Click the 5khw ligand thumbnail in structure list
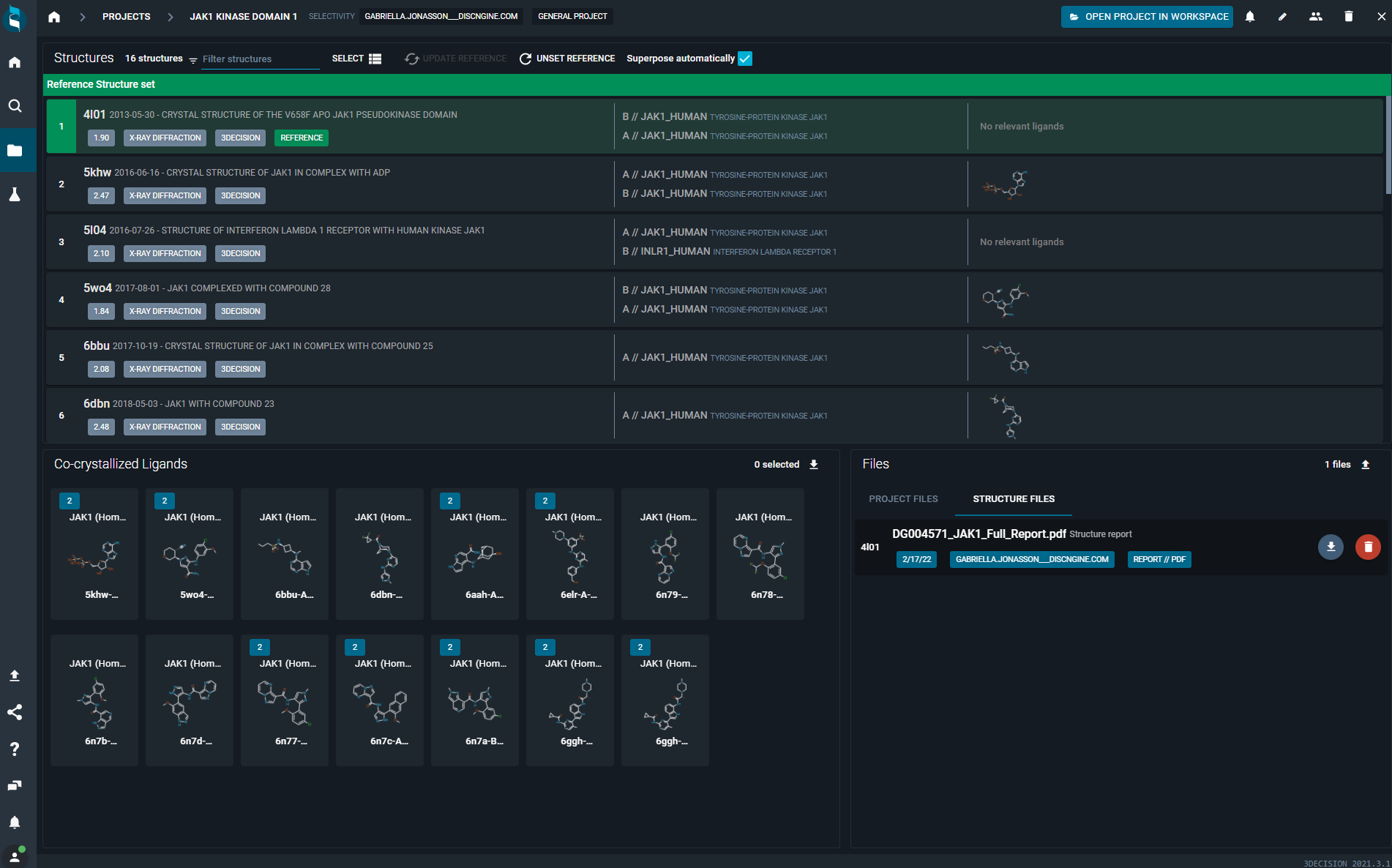Image resolution: width=1392 pixels, height=868 pixels. (x=1005, y=184)
